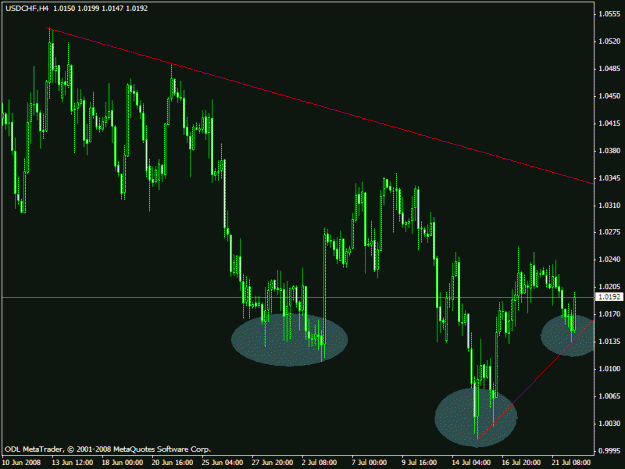Image resolution: width=625 pixels, height=469 pixels.
Task: Click the 10 Jun 2008 date label
Action: [22, 463]
